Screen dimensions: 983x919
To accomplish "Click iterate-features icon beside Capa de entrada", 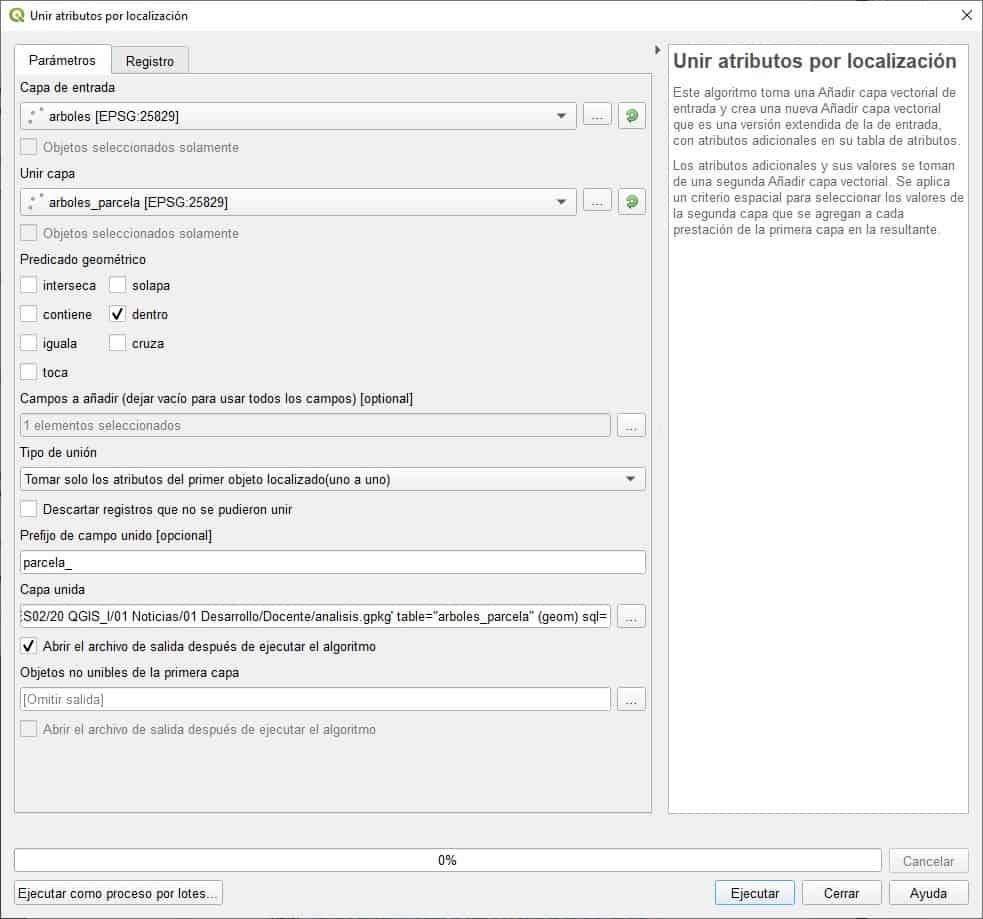I will point(631,116).
